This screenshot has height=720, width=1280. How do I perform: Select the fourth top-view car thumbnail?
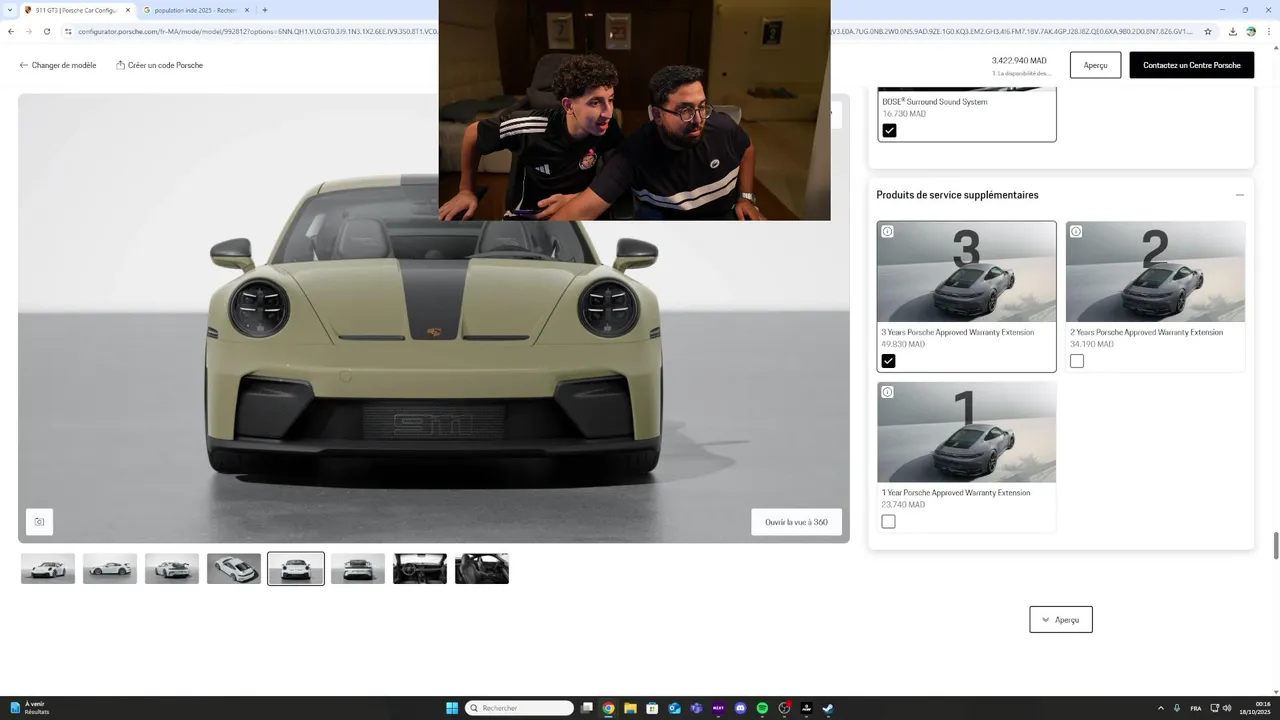coord(234,569)
